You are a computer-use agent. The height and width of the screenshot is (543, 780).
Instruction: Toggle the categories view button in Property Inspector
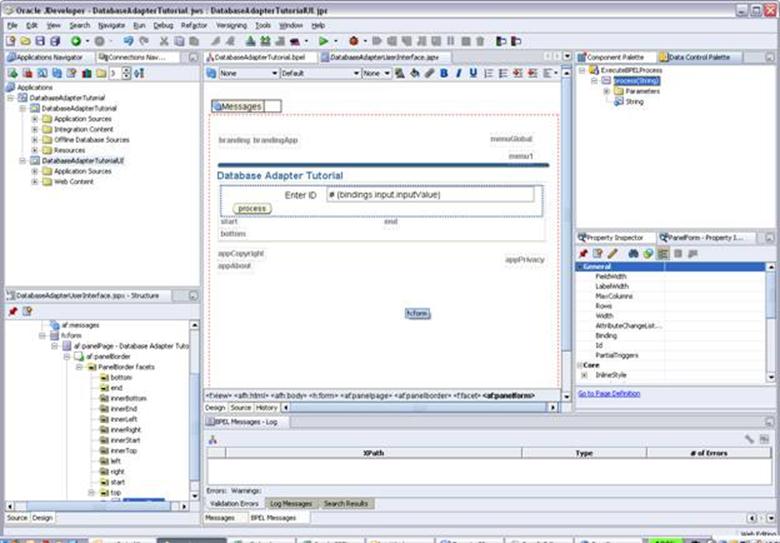tap(663, 254)
